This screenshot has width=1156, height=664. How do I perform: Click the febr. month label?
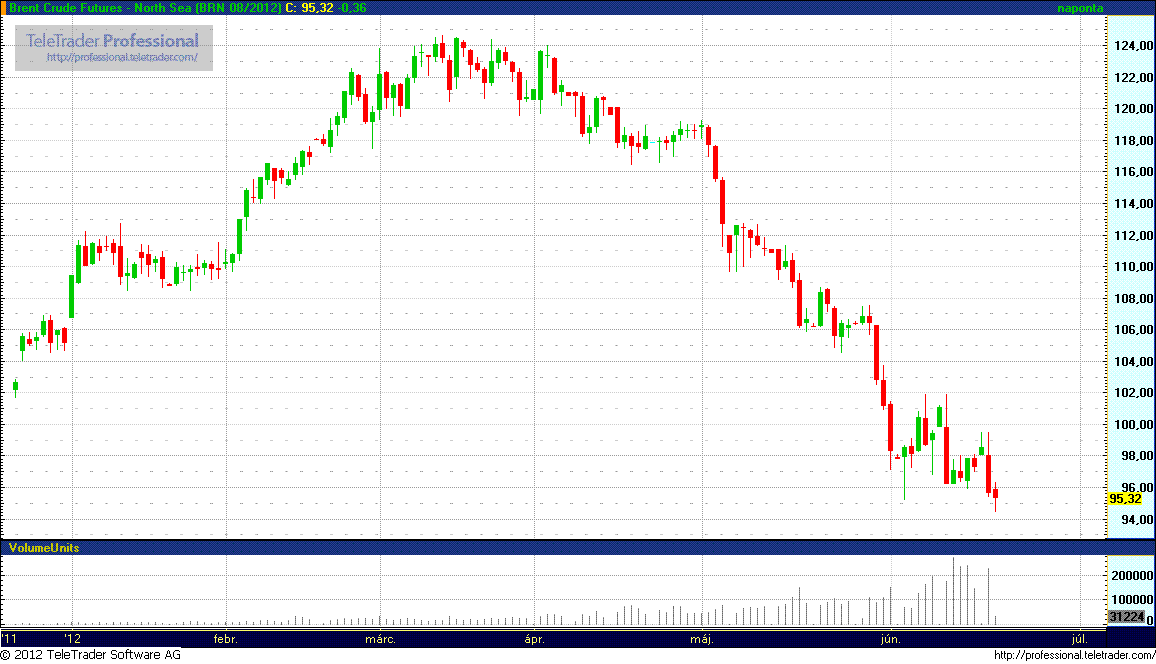(x=226, y=639)
